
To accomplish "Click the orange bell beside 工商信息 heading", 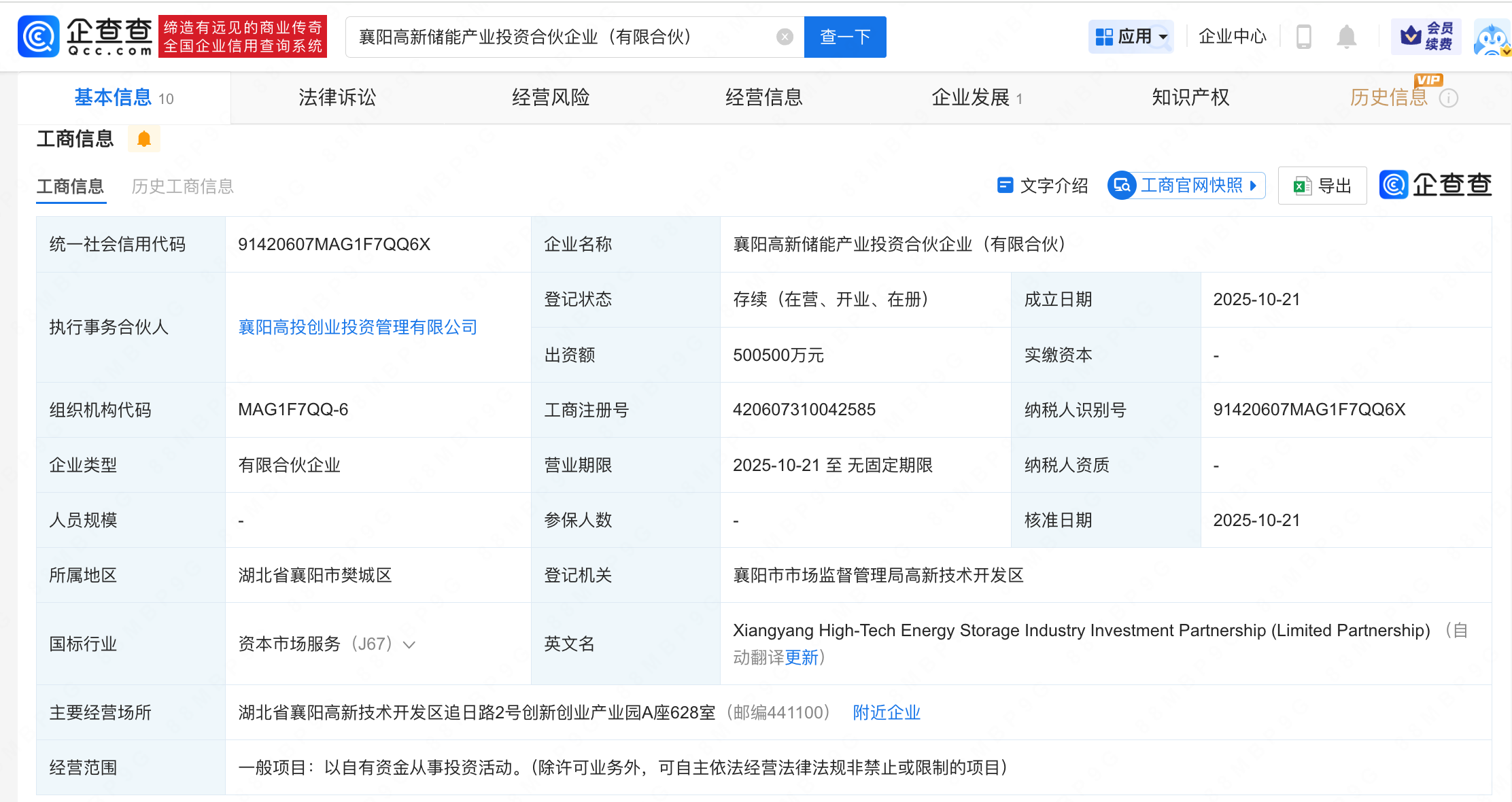I will click(x=143, y=139).
